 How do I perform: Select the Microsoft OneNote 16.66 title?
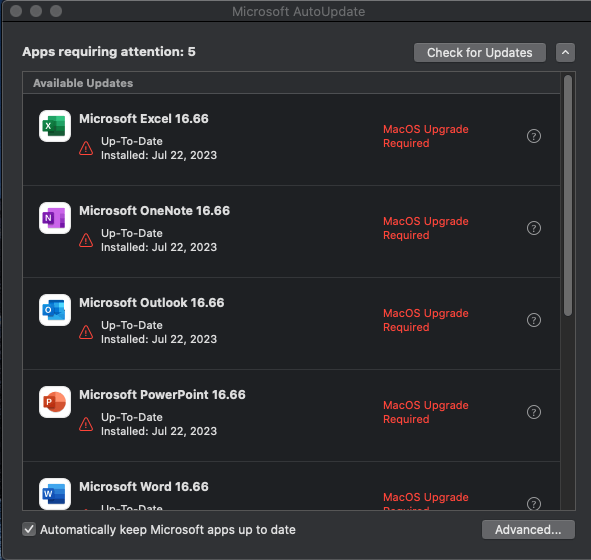pos(154,211)
